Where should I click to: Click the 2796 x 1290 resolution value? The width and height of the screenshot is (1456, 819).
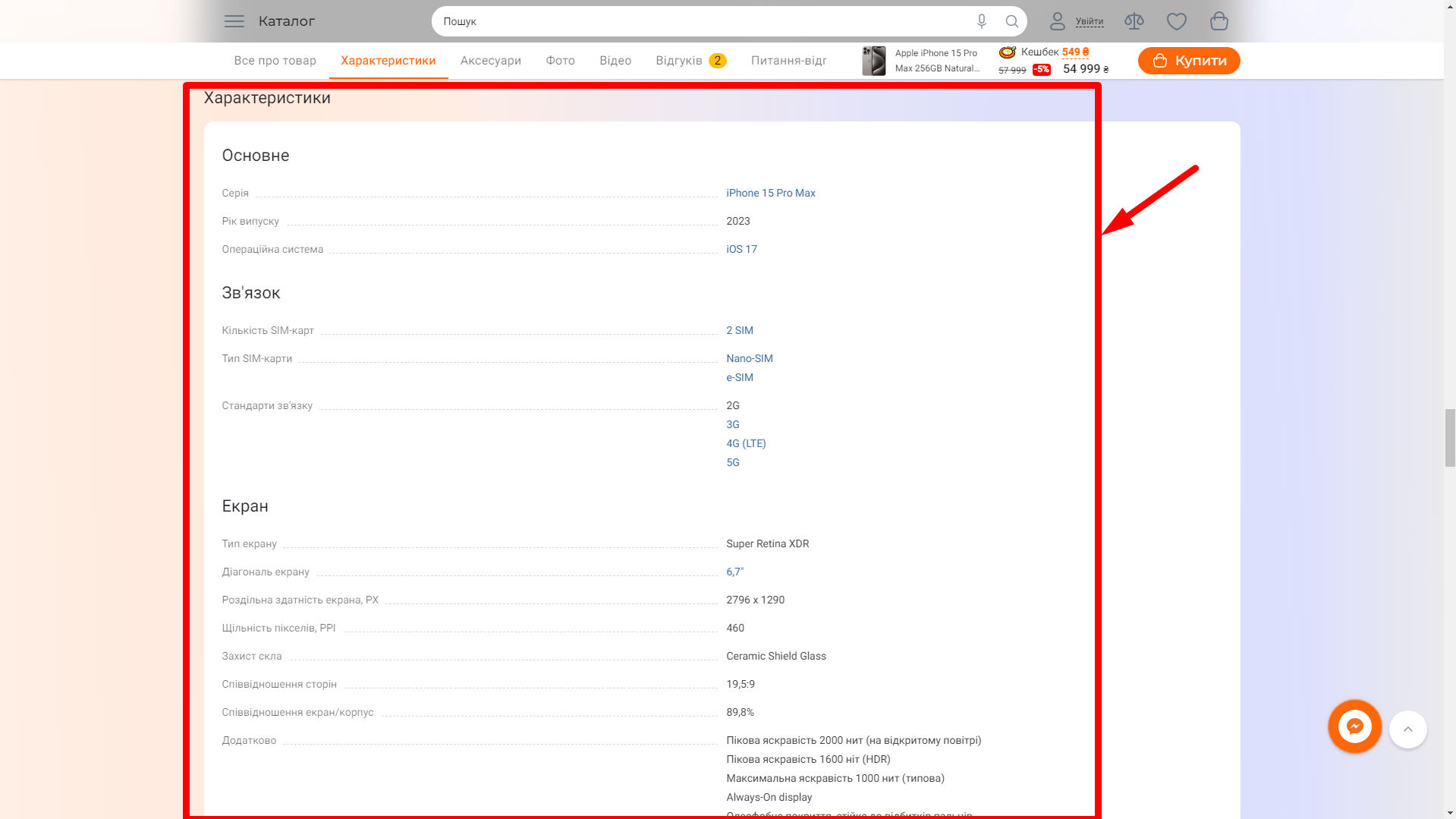point(755,600)
